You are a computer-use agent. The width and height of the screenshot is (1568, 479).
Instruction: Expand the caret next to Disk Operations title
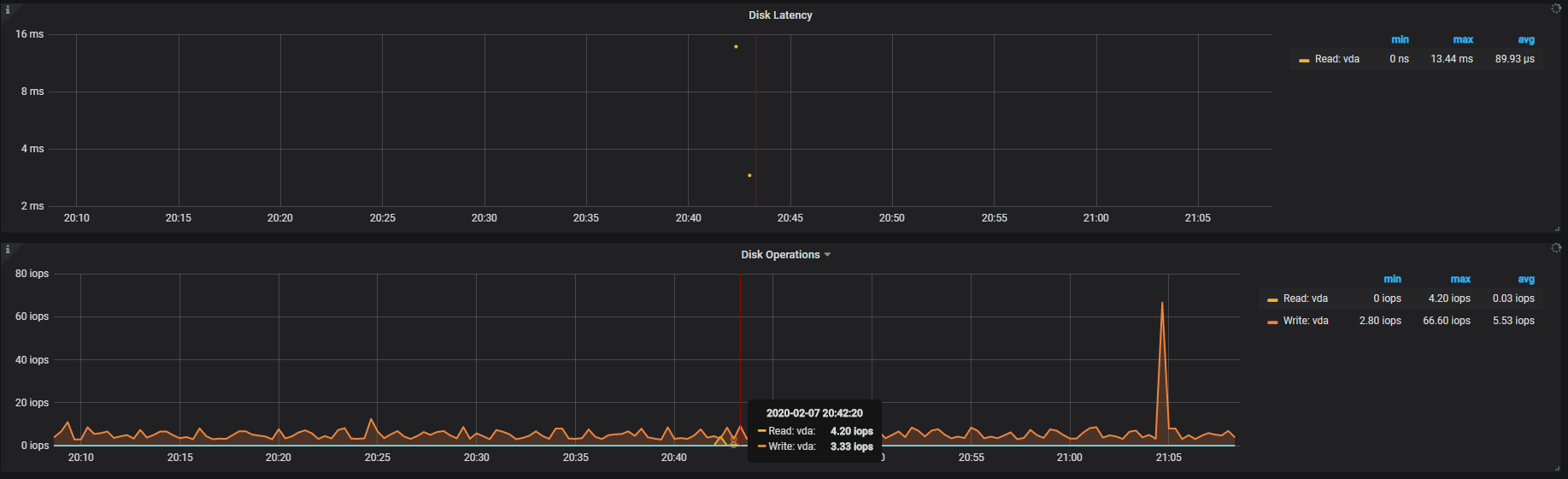(827, 255)
